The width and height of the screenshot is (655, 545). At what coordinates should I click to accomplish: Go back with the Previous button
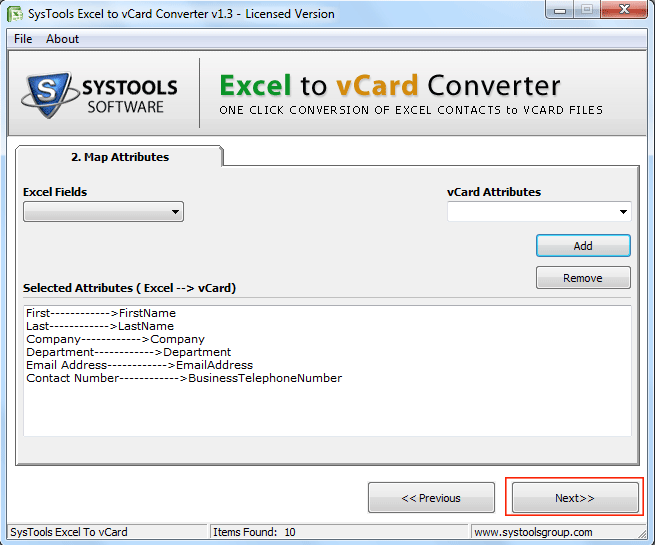click(431, 498)
